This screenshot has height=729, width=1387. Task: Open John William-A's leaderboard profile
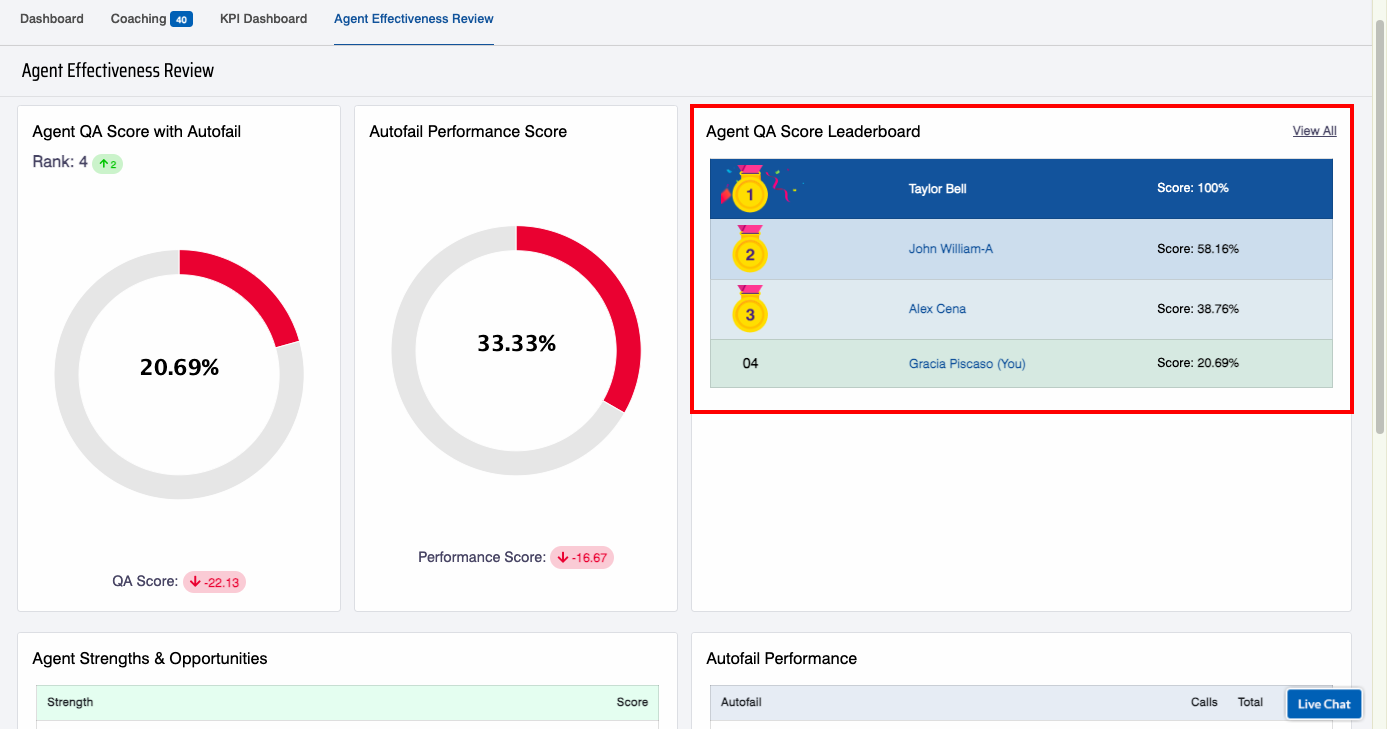pyautogui.click(x=950, y=249)
